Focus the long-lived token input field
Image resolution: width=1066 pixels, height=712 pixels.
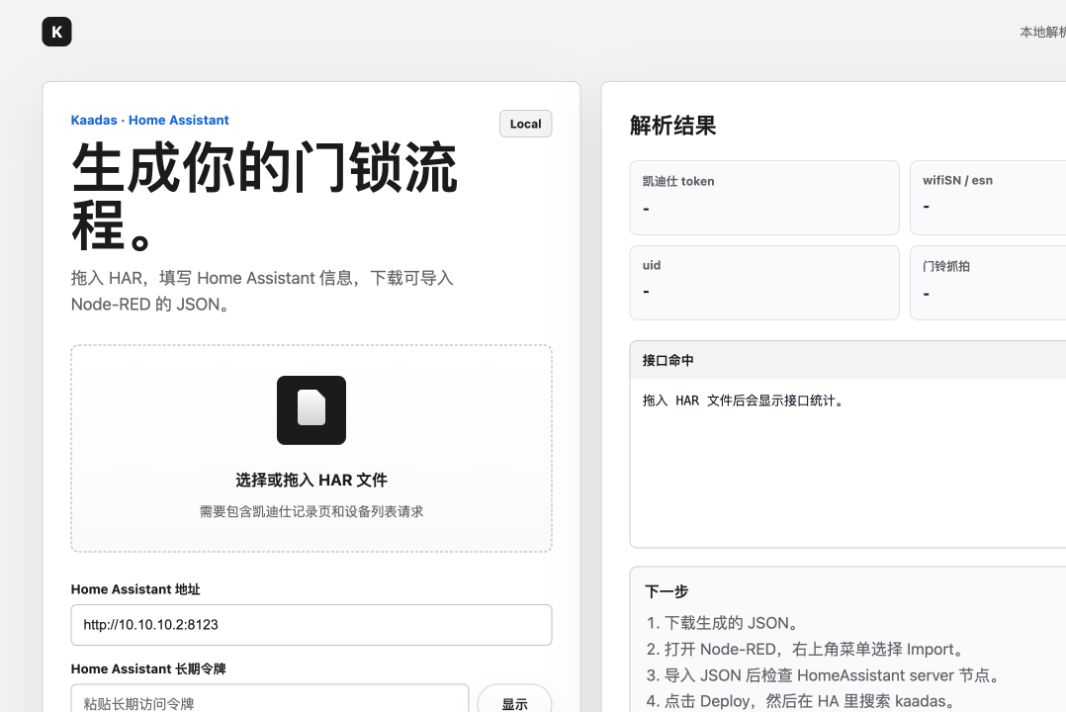(270, 700)
